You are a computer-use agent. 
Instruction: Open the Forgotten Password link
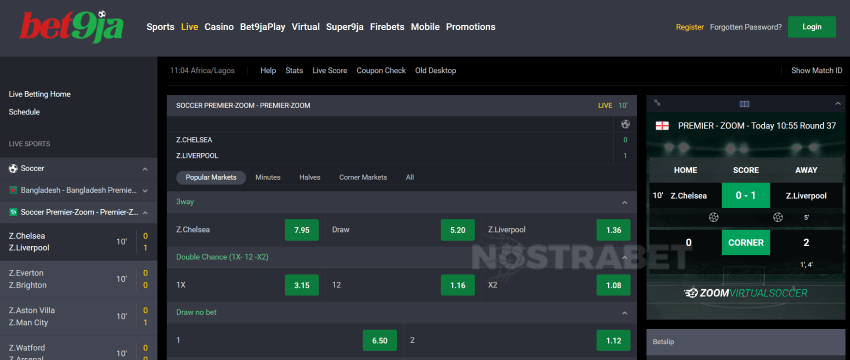[x=746, y=27]
